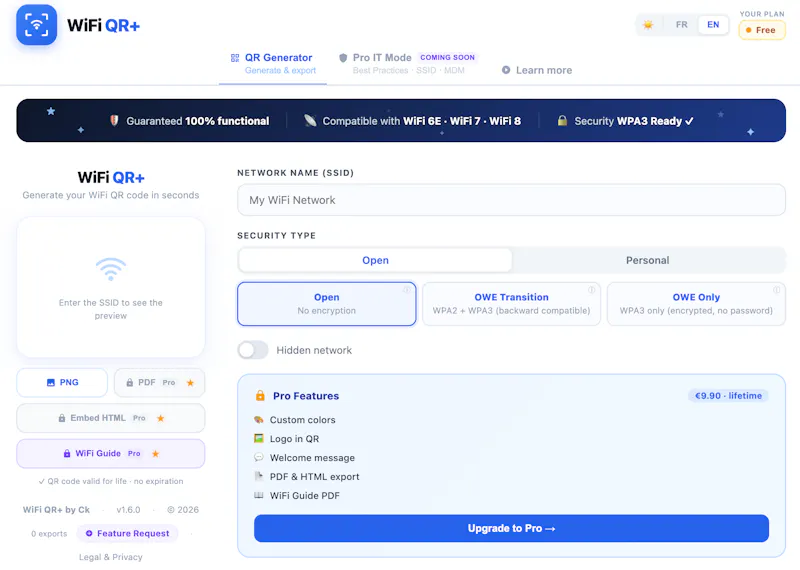The width and height of the screenshot is (800, 570).
Task: Click the locked PDF Pro export button
Action: [x=159, y=382]
